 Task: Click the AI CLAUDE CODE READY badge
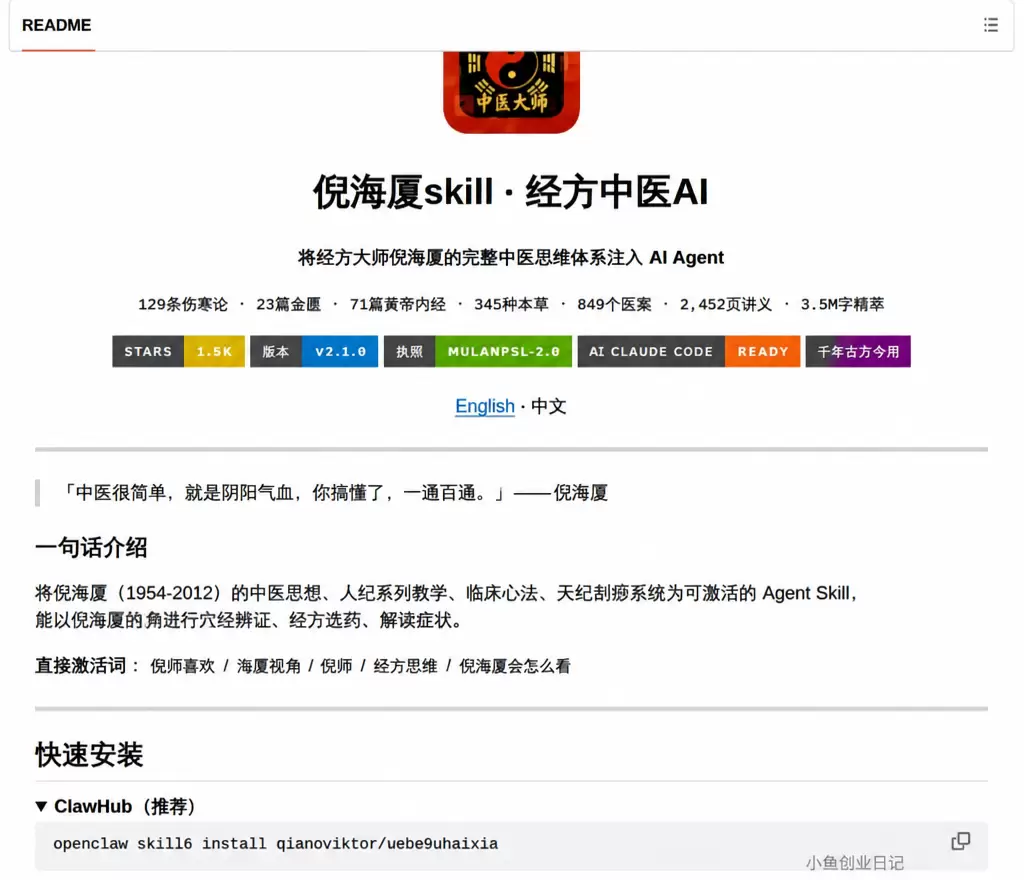click(x=689, y=351)
